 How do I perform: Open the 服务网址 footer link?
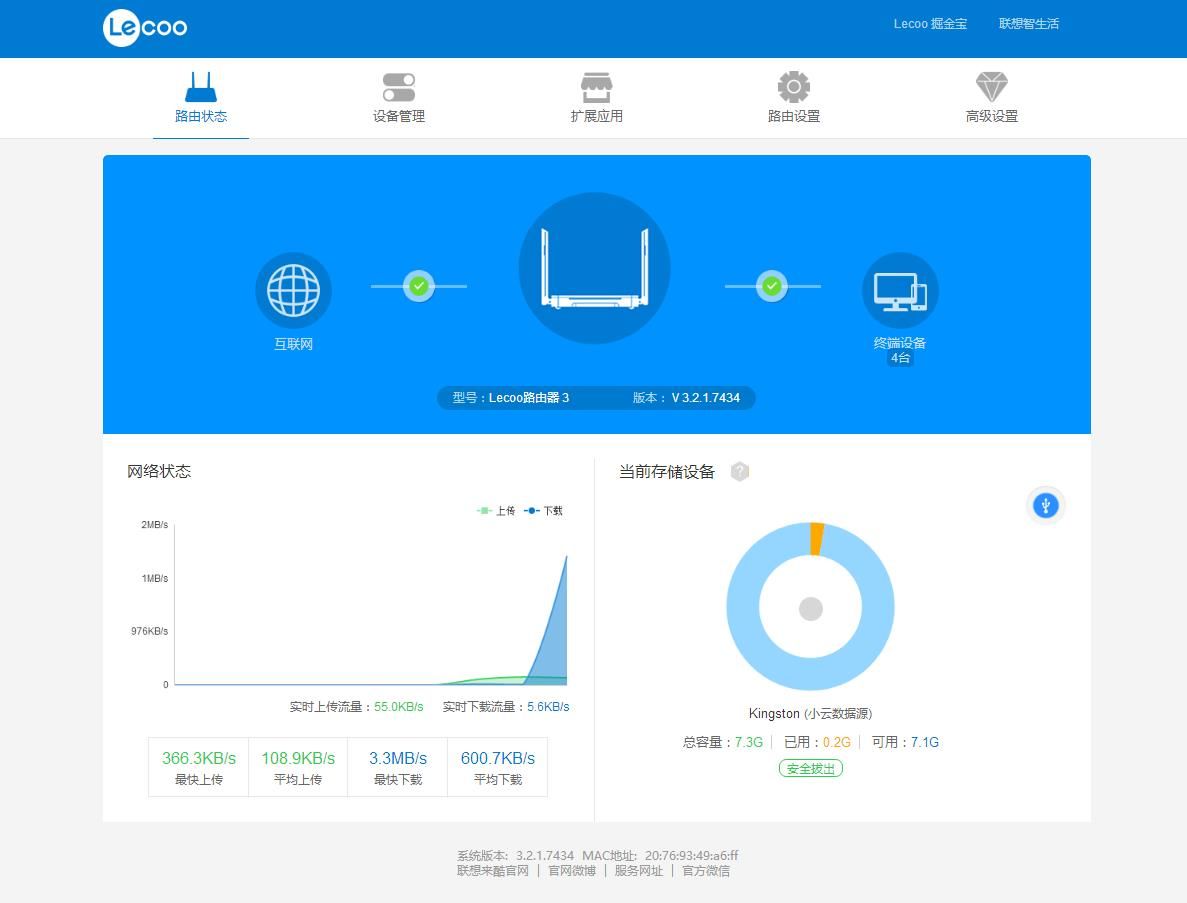(639, 871)
